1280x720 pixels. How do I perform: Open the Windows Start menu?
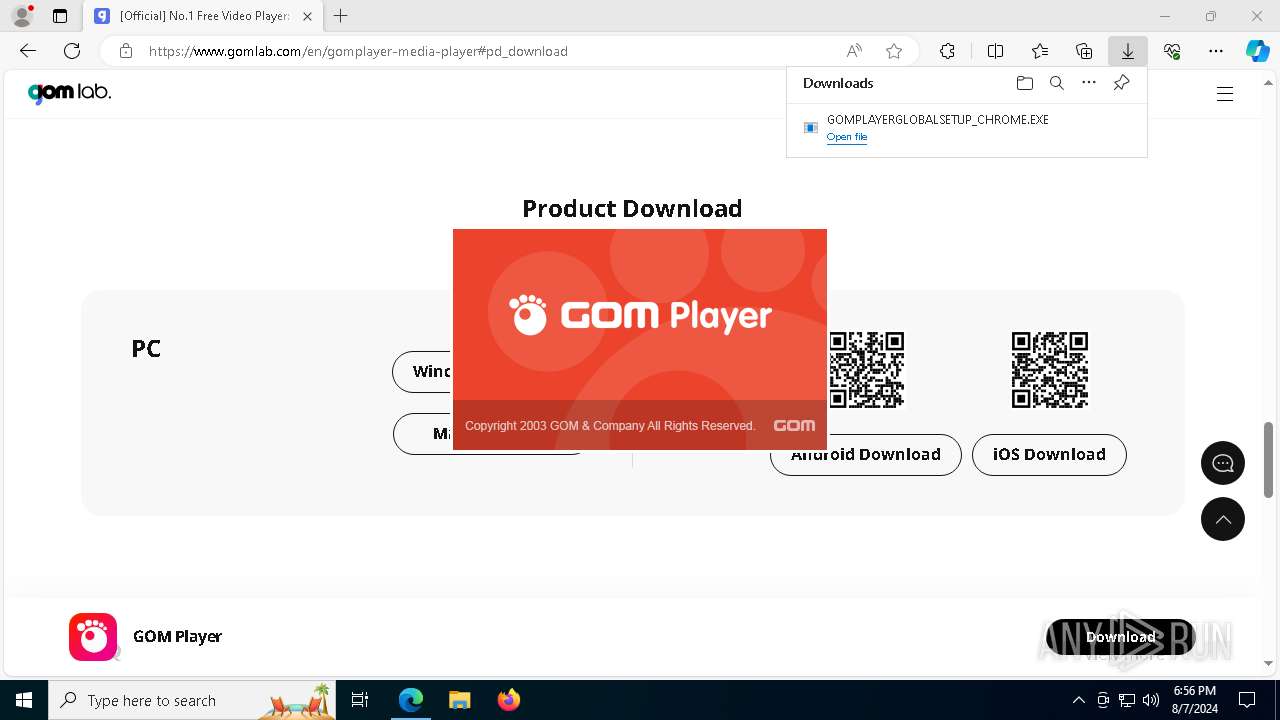coord(24,700)
